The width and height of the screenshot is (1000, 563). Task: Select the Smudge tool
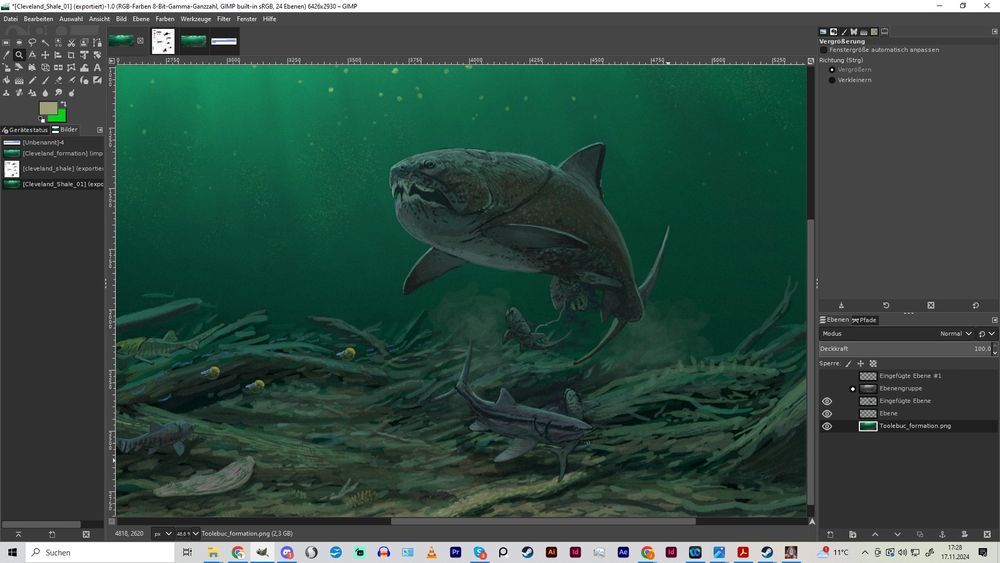point(58,93)
